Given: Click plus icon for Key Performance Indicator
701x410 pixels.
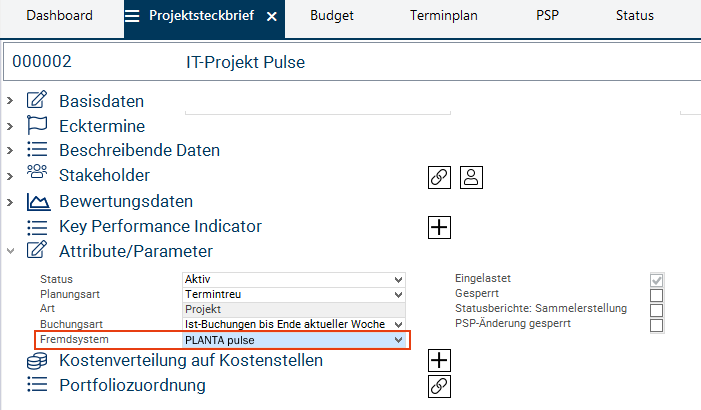Looking at the screenshot, I should [x=438, y=227].
